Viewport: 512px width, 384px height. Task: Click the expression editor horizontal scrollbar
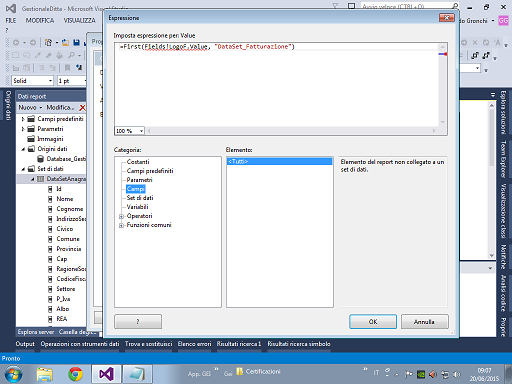[x=292, y=131]
